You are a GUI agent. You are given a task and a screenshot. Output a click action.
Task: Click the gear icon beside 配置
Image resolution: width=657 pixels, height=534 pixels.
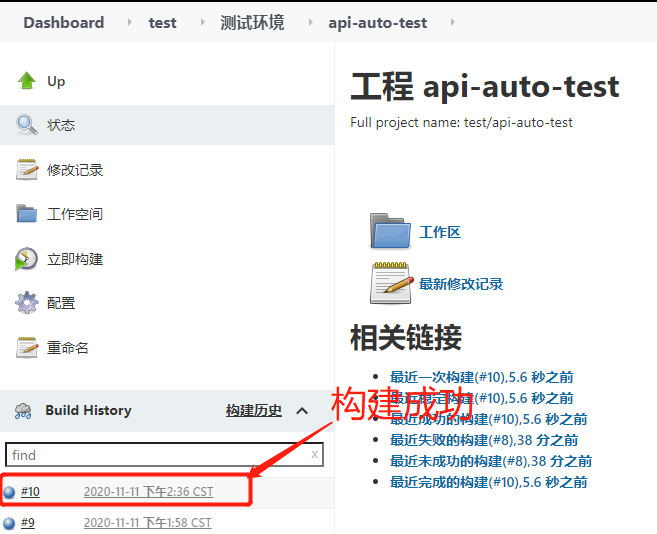(27, 303)
